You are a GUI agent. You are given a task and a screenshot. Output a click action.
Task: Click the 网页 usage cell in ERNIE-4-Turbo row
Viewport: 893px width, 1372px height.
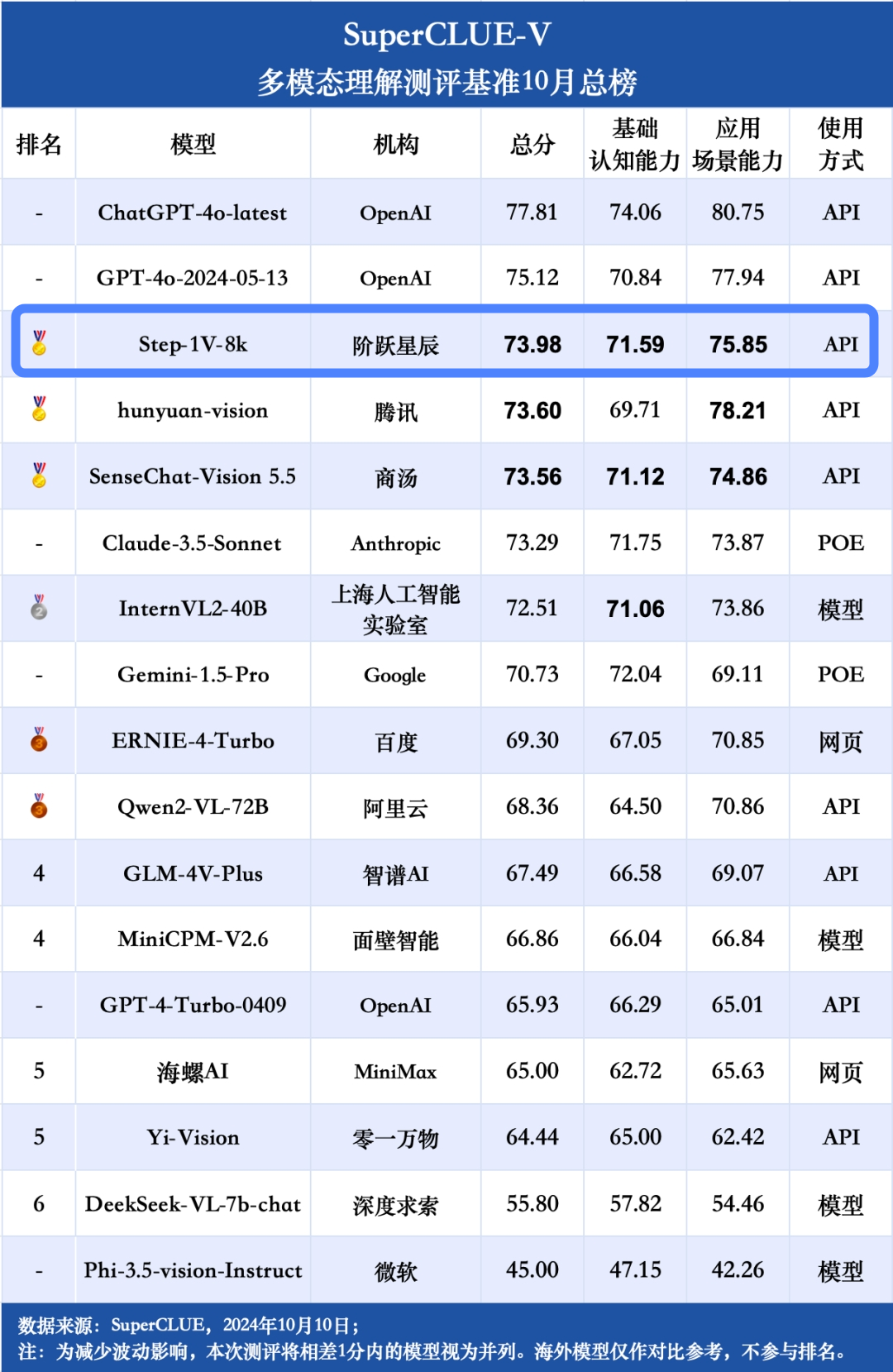tap(841, 742)
